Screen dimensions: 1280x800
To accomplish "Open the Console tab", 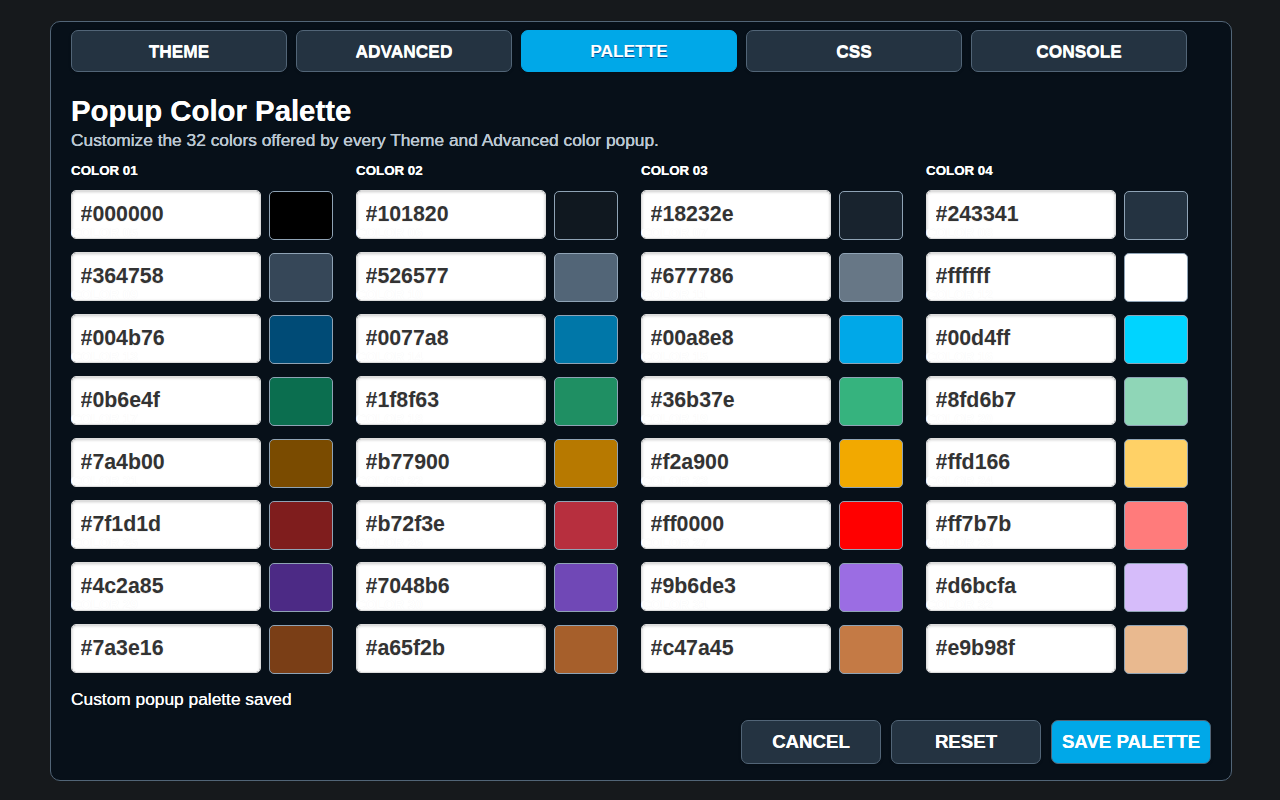I will point(1079,51).
